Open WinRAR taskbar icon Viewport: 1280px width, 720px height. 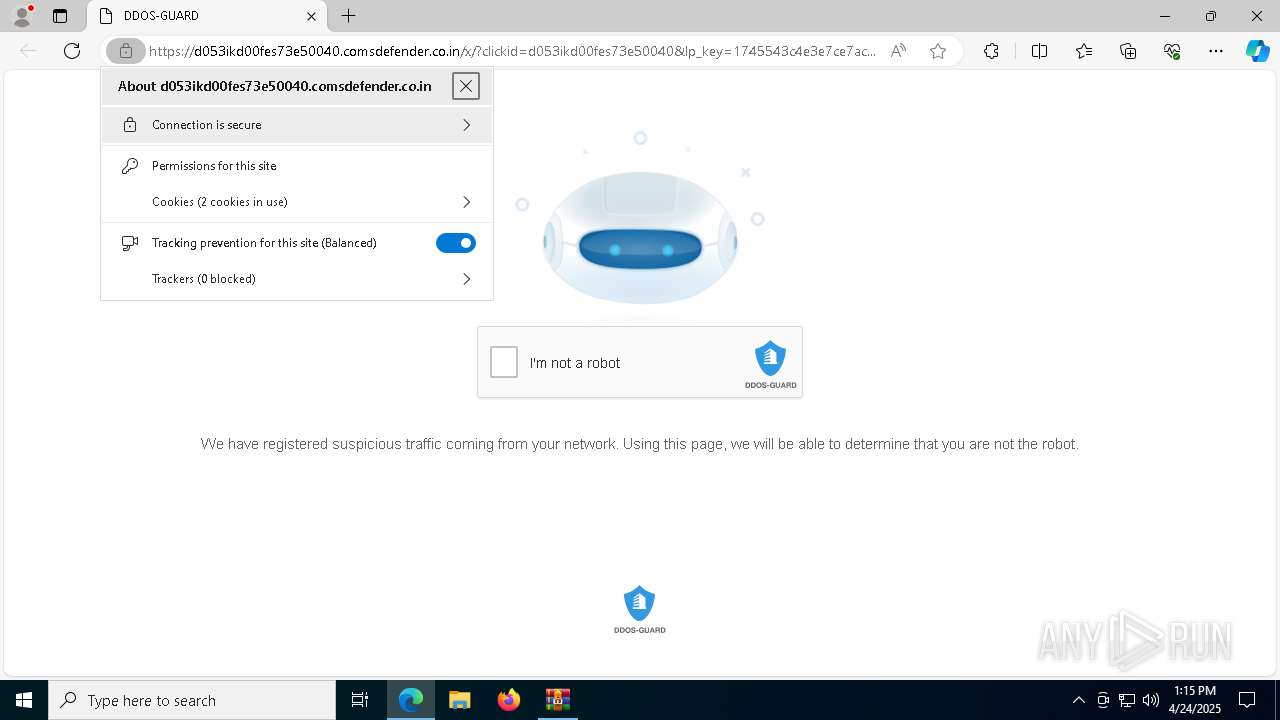point(557,700)
